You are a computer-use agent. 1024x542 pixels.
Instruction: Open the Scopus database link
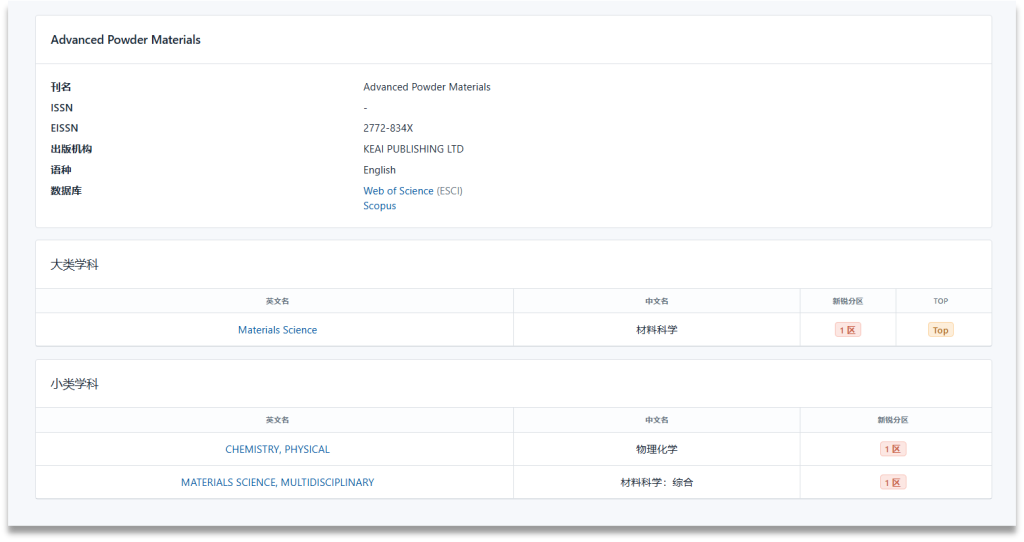coord(379,206)
